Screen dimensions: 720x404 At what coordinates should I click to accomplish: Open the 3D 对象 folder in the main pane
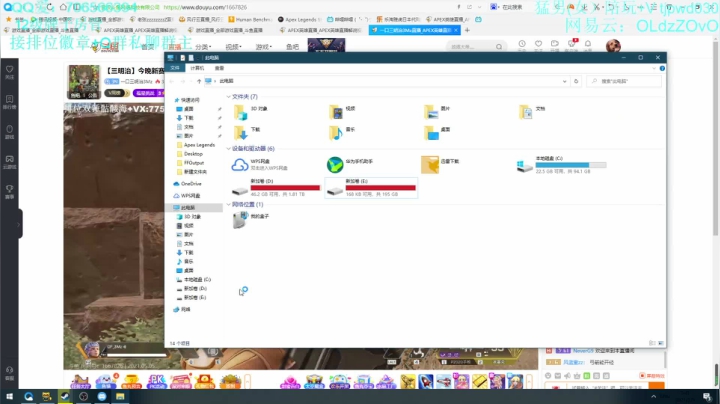pyautogui.click(x=251, y=111)
